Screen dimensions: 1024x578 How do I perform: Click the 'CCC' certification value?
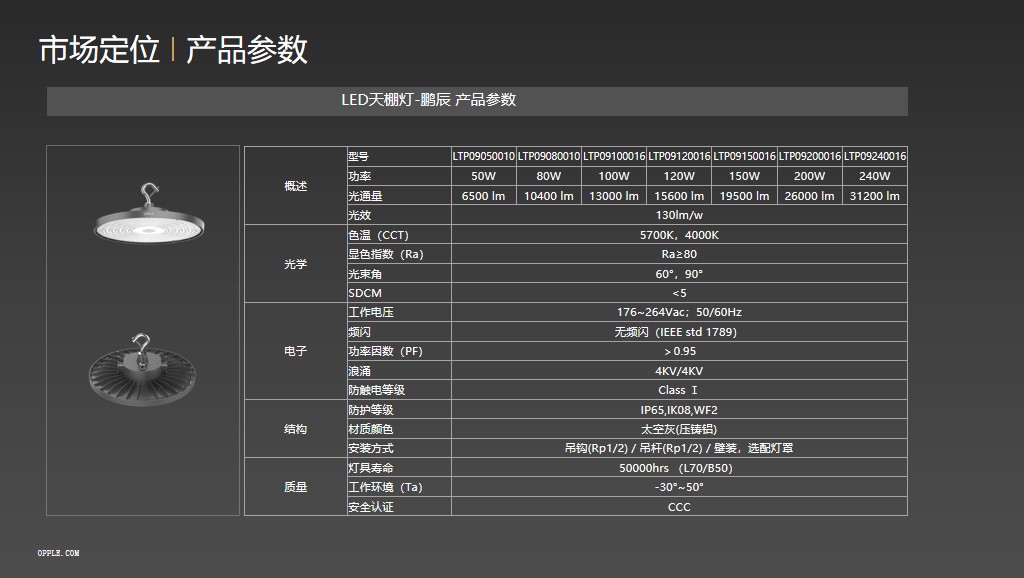[x=679, y=507]
